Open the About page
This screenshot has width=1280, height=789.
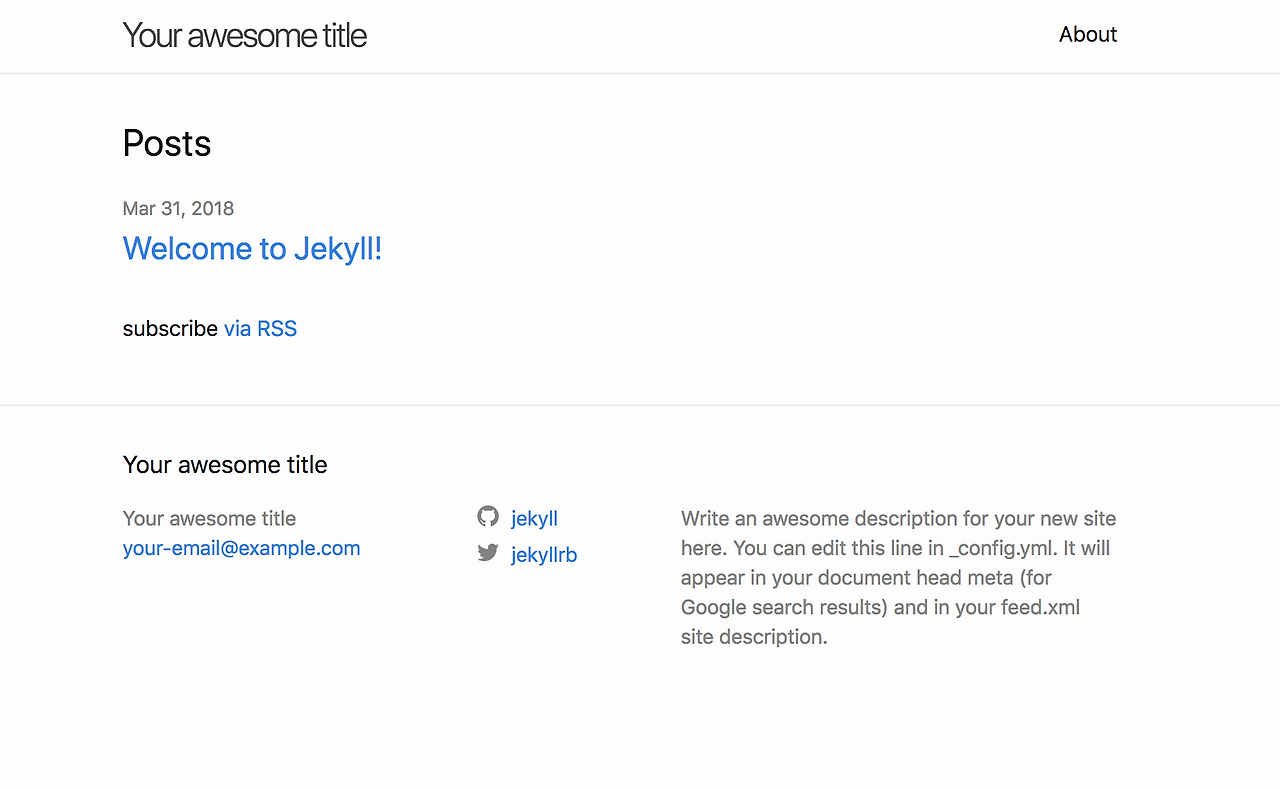pyautogui.click(x=1087, y=35)
